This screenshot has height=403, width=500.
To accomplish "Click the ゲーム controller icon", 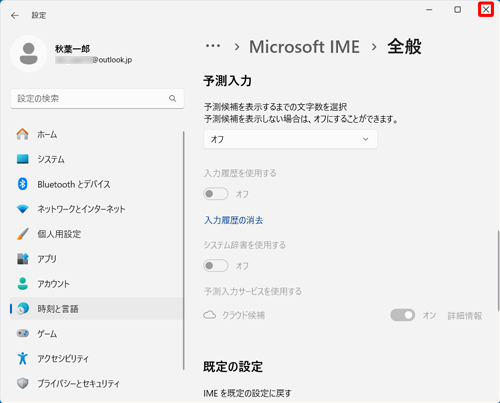I will click(x=23, y=333).
